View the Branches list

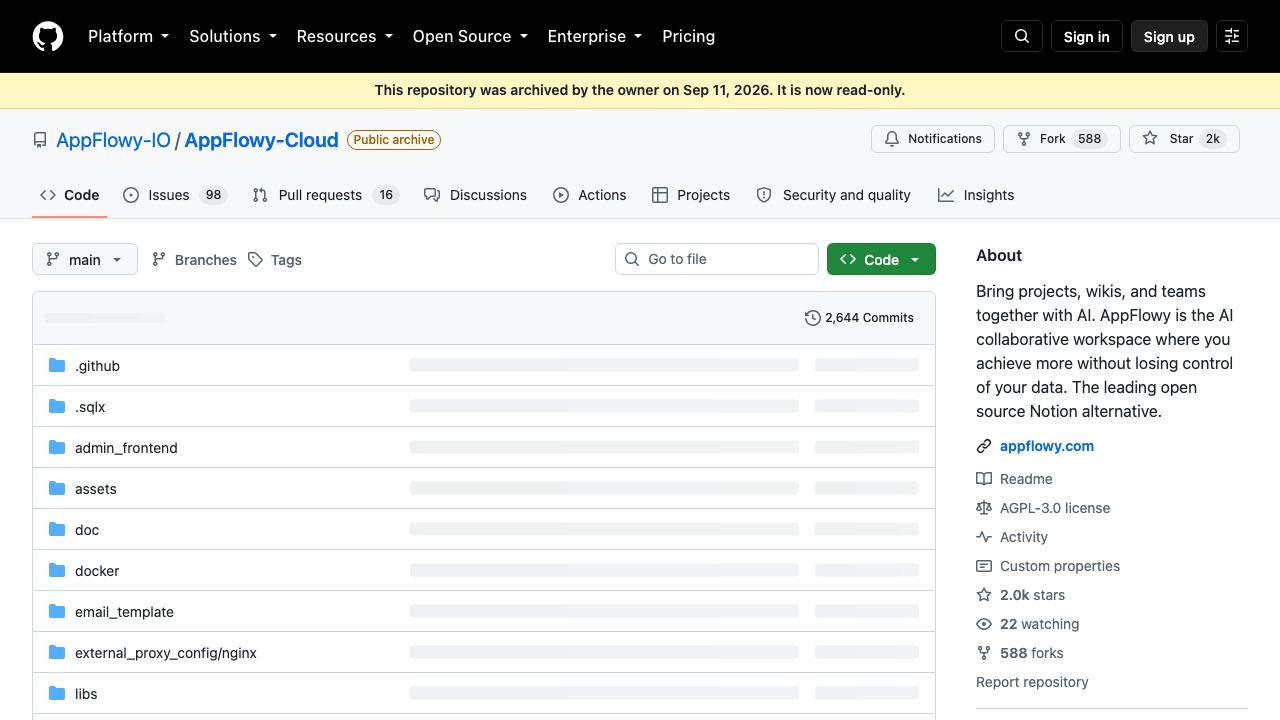point(194,260)
